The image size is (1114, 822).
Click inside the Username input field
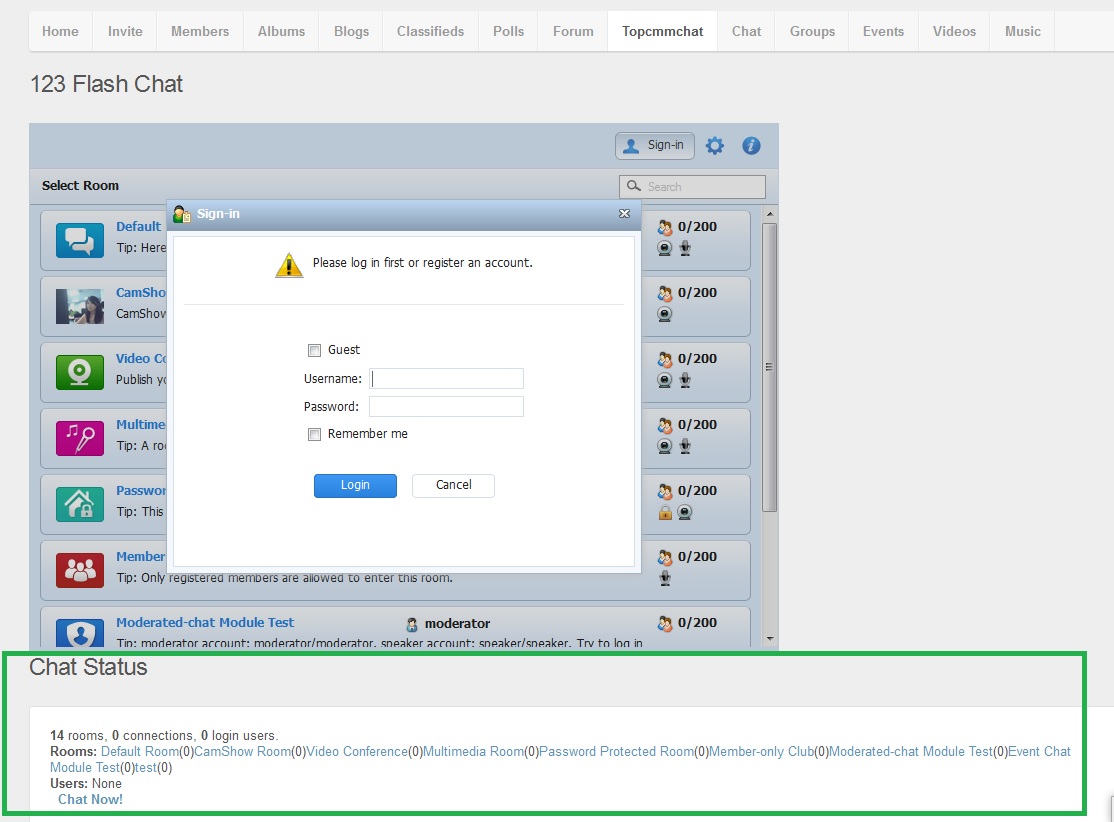446,378
